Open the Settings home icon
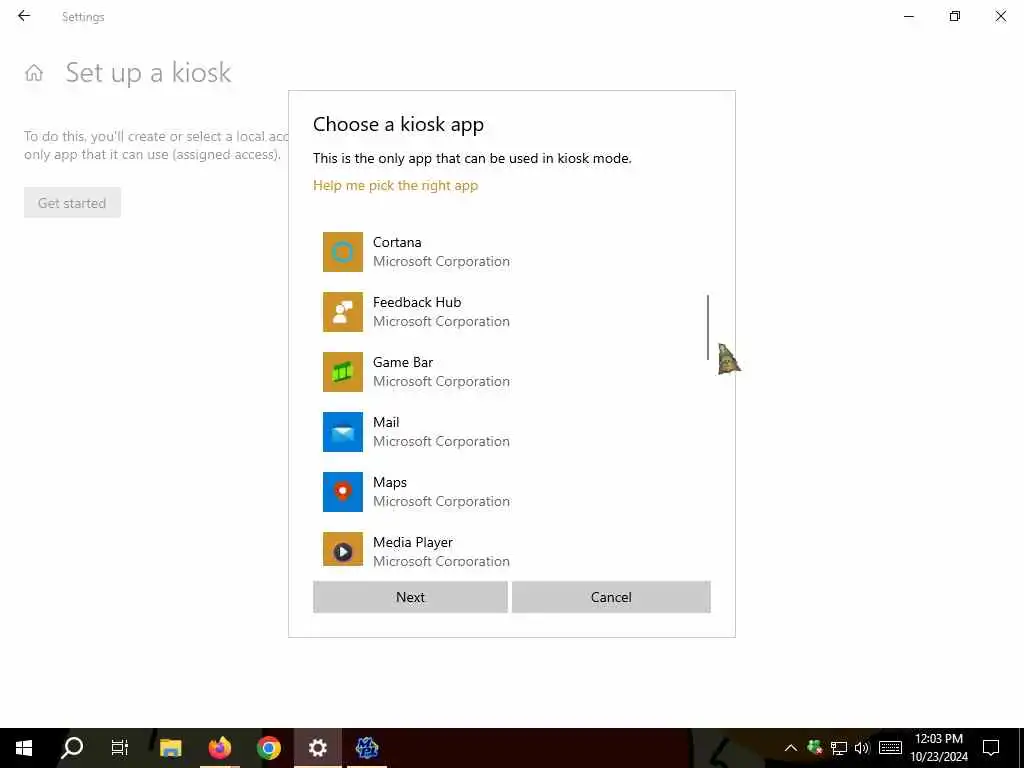Image resolution: width=1024 pixels, height=768 pixels. (34, 72)
